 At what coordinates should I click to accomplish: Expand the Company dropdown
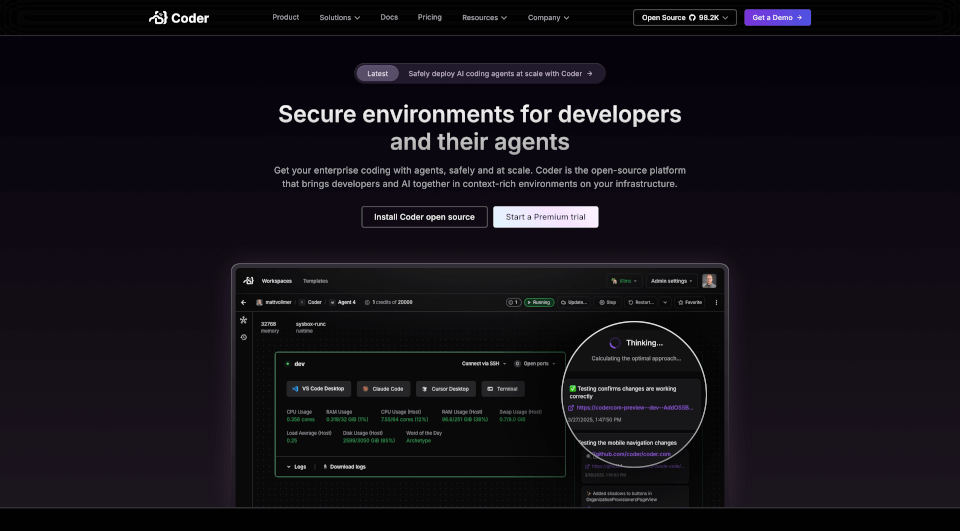[x=549, y=18]
